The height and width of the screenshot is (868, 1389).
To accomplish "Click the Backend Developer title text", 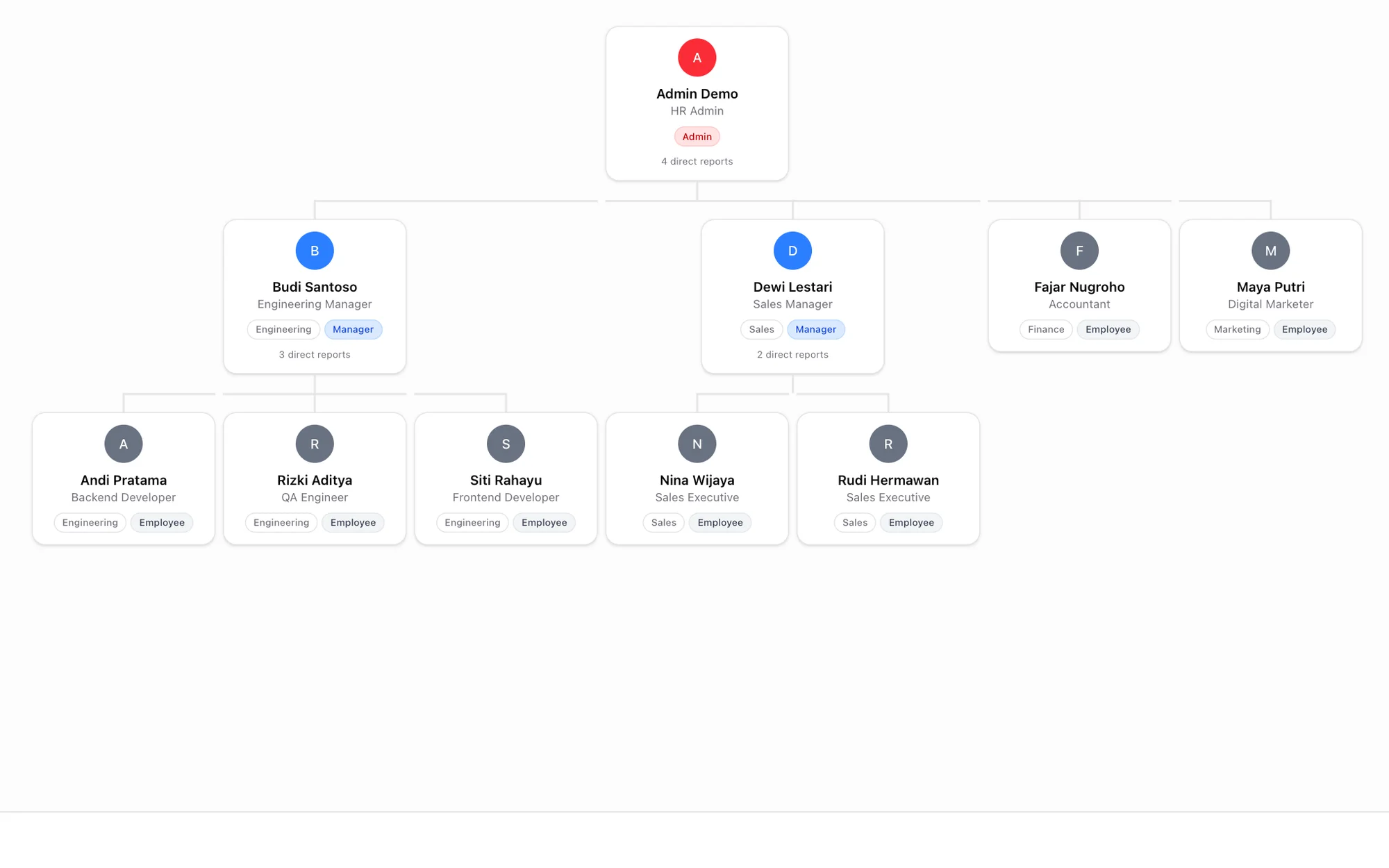I will click(x=124, y=497).
